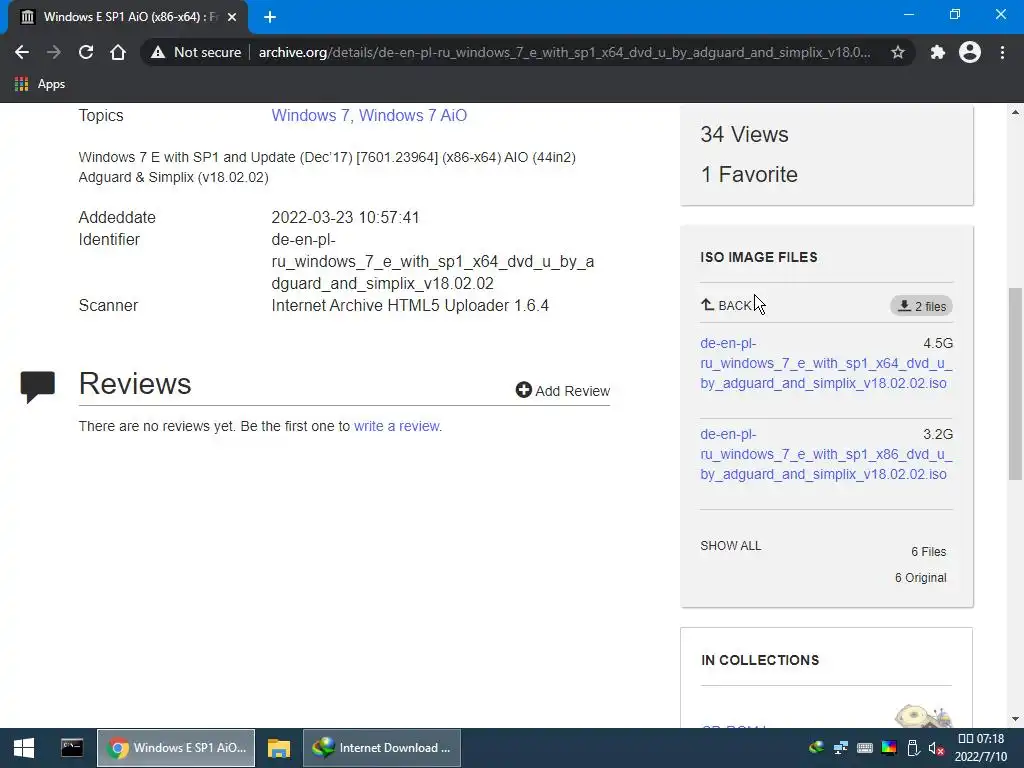Switch to Internet Download Manager taskbar button

point(382,748)
